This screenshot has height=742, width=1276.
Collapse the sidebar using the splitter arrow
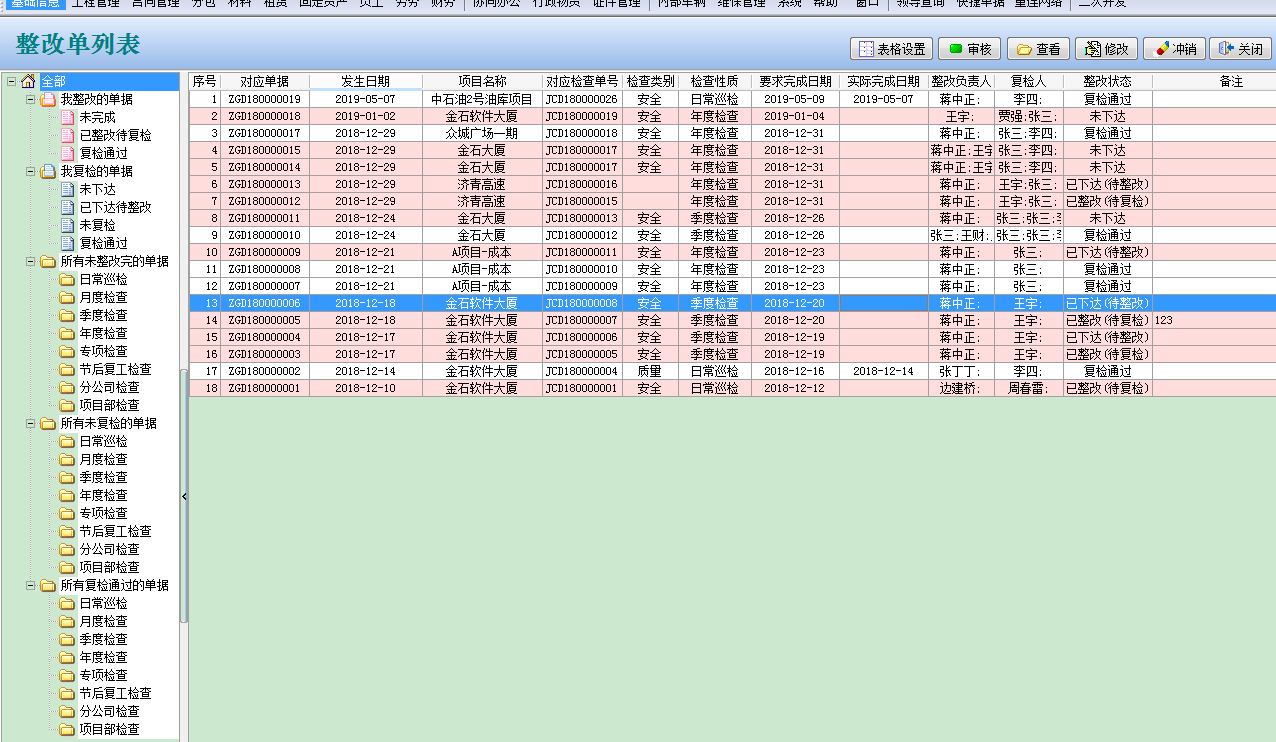point(184,496)
